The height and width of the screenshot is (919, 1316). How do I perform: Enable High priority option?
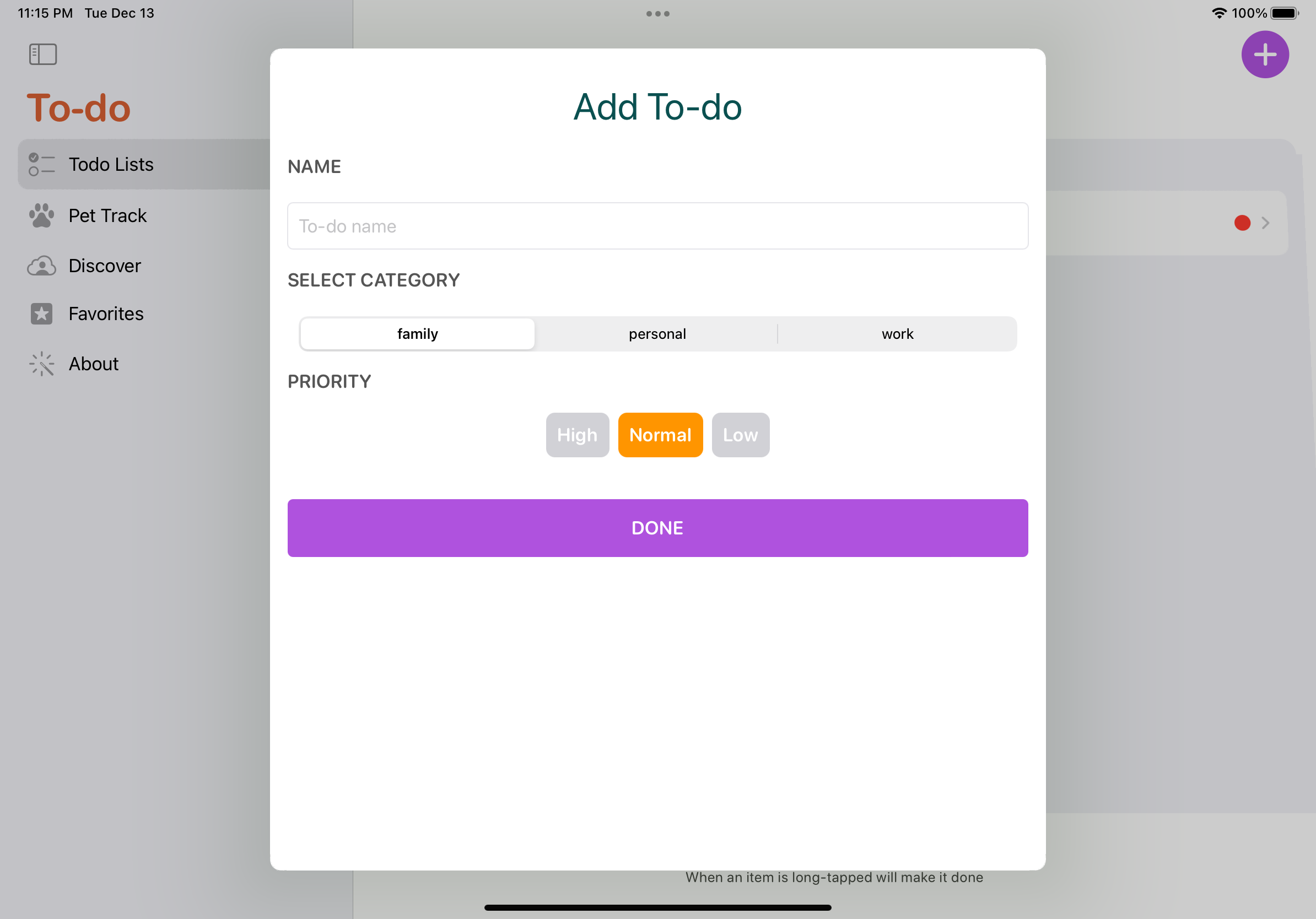tap(577, 435)
